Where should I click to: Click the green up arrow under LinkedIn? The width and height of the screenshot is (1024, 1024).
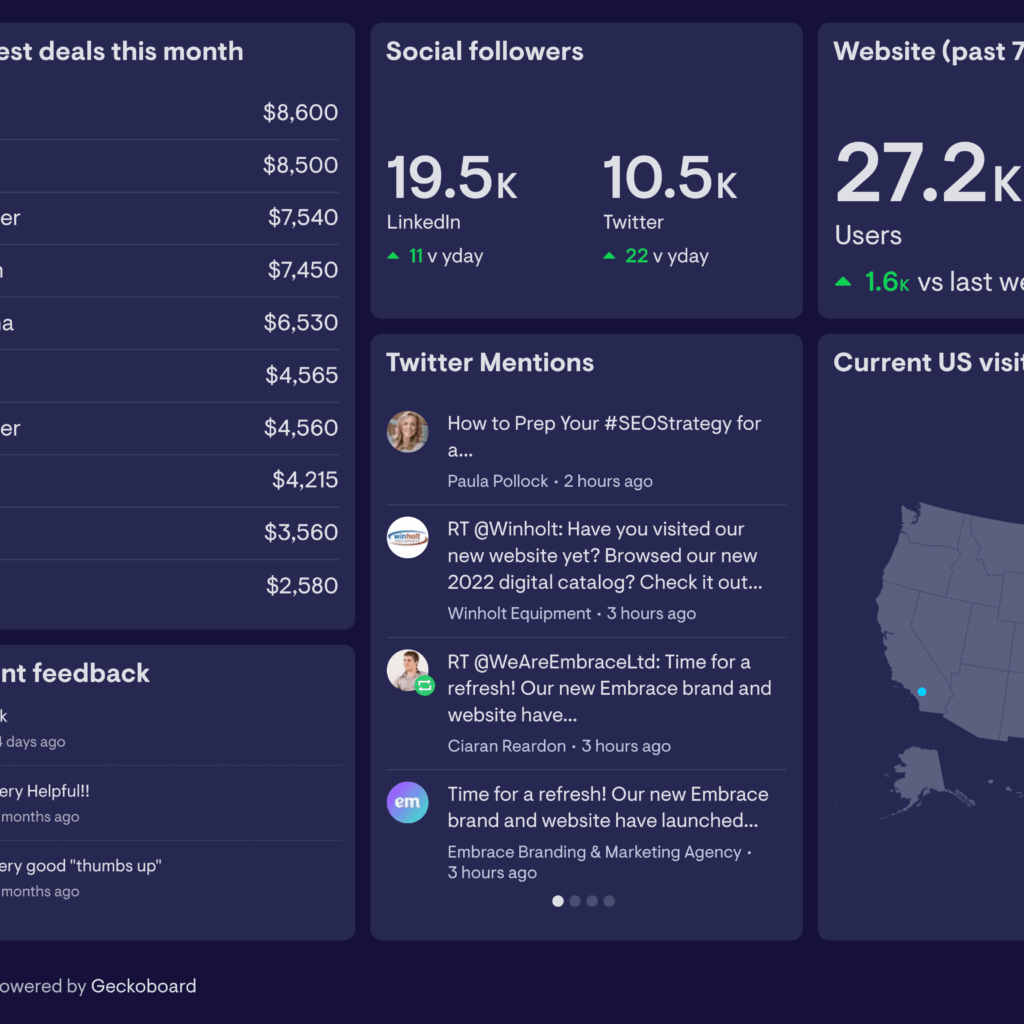pos(394,256)
